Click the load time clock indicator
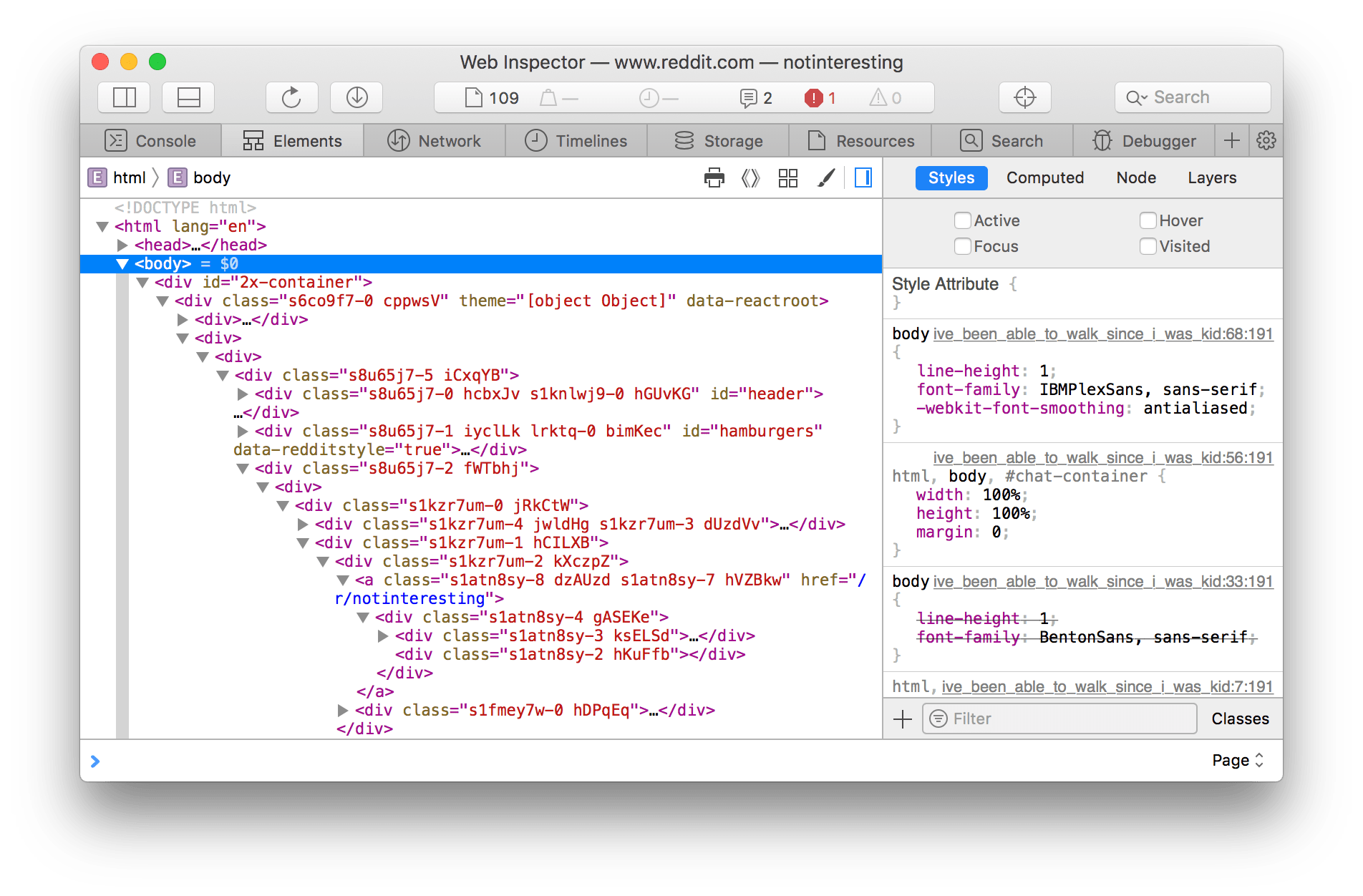Viewport: 1363px width, 896px height. click(649, 98)
